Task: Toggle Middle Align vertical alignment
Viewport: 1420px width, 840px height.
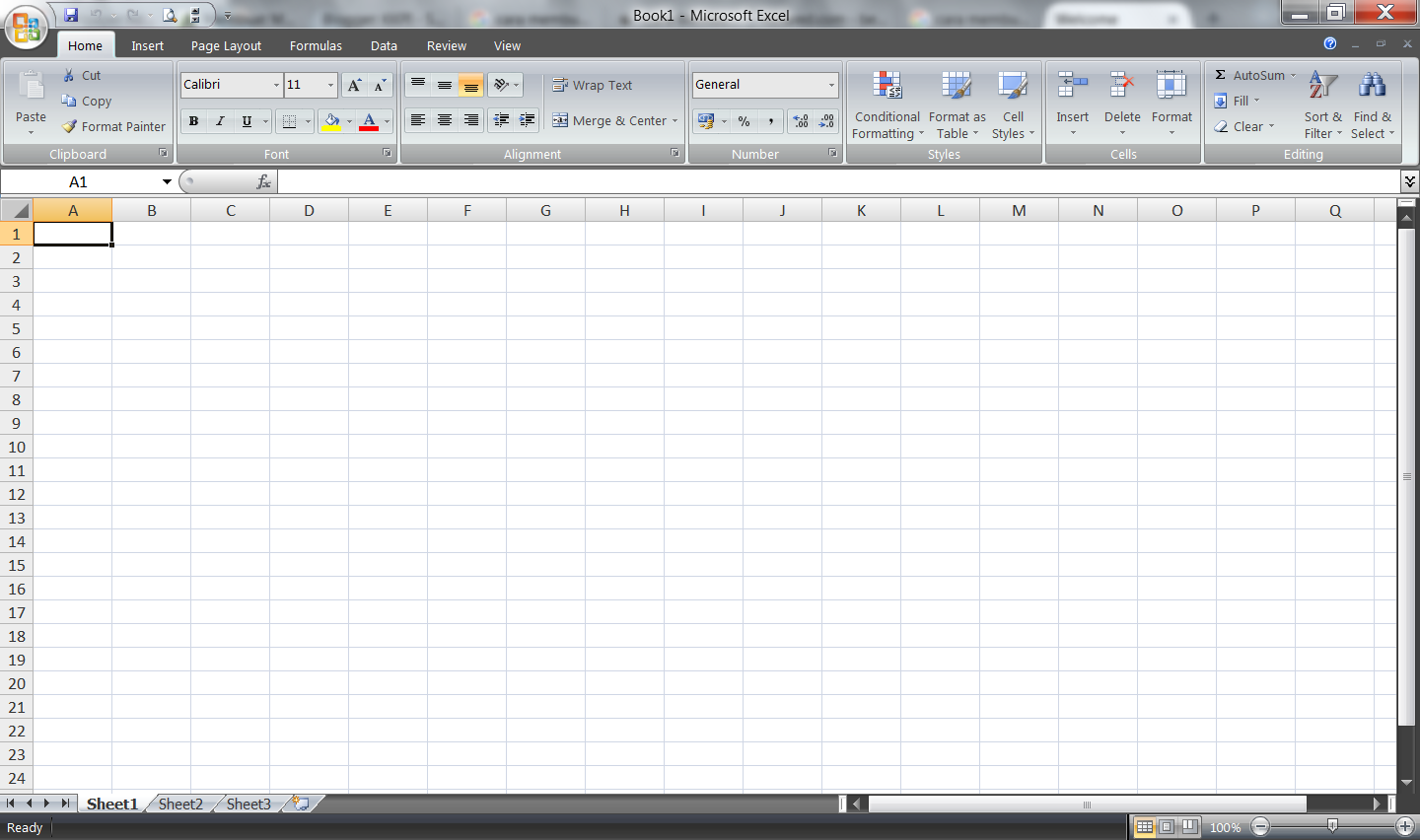Action: click(445, 85)
